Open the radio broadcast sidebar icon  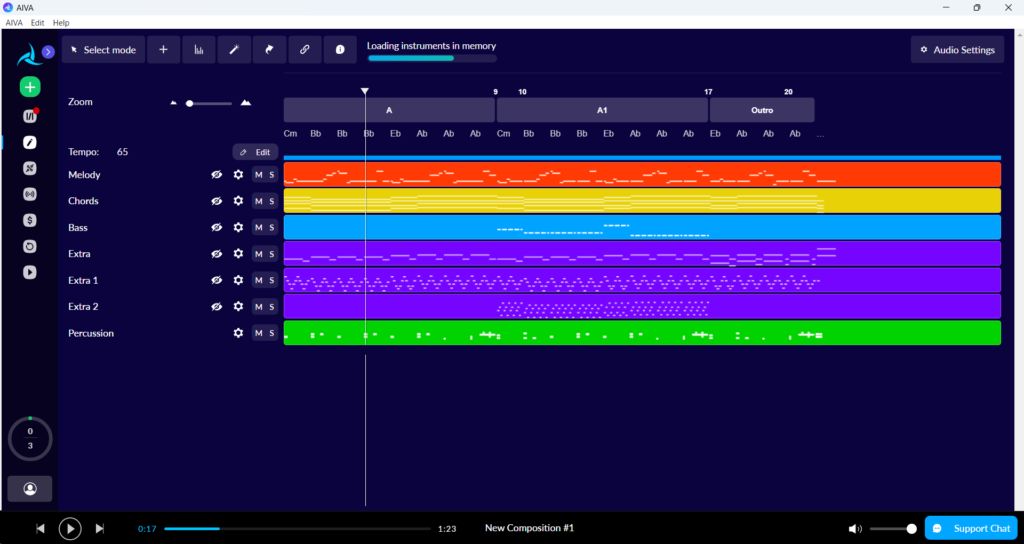(x=29, y=195)
